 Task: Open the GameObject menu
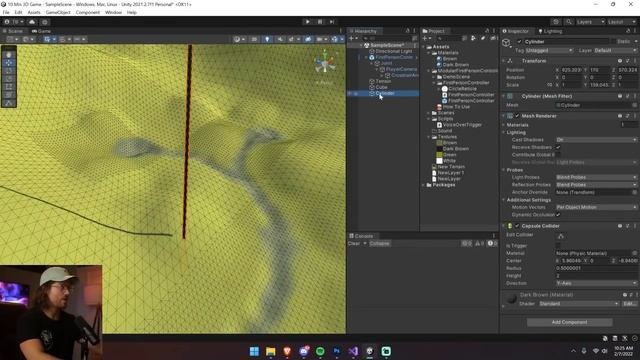[x=58, y=12]
